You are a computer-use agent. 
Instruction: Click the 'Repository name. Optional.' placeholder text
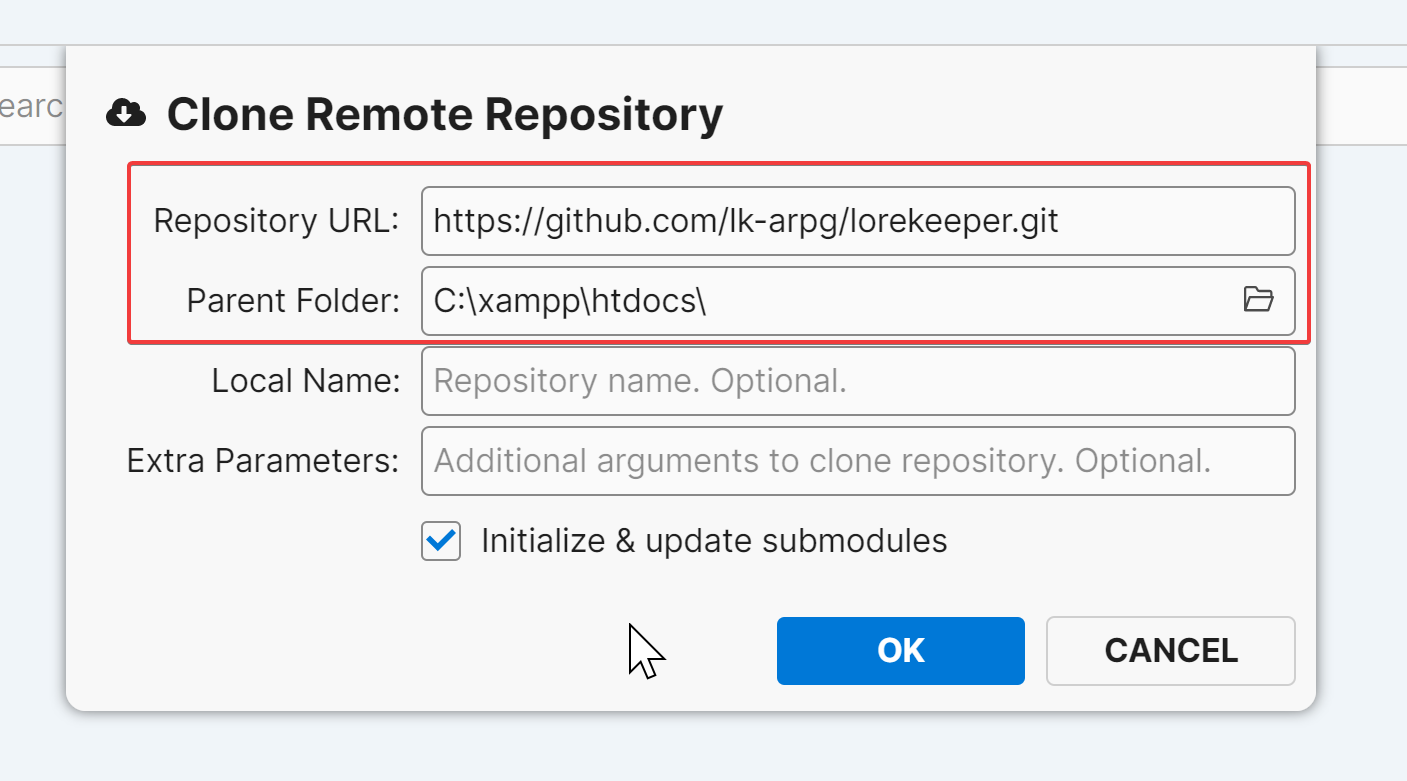point(640,381)
